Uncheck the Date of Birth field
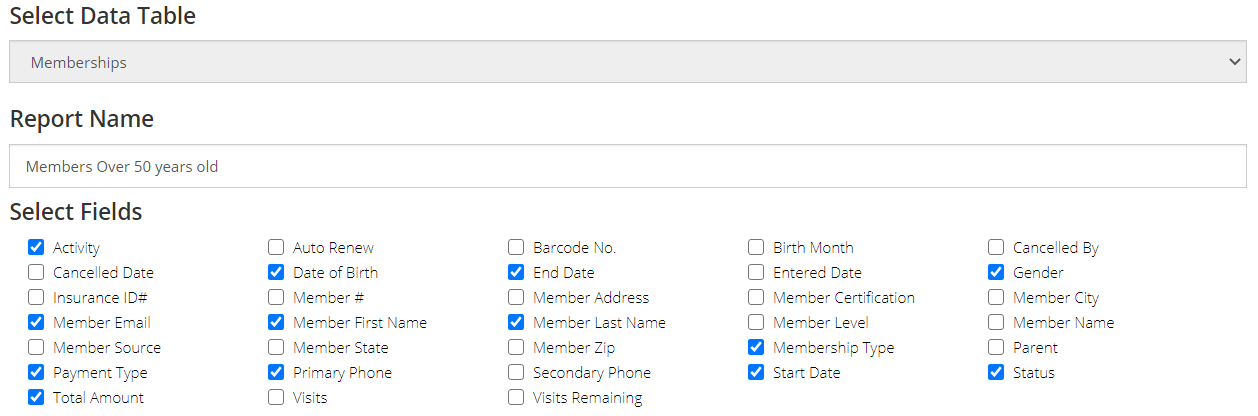 click(276, 272)
